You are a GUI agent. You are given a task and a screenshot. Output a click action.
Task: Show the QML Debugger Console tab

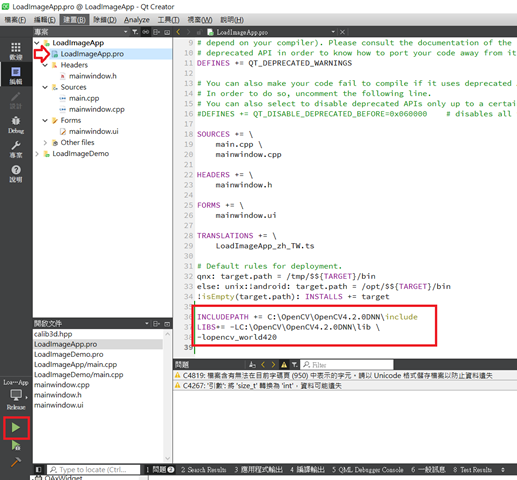[x=368, y=470]
